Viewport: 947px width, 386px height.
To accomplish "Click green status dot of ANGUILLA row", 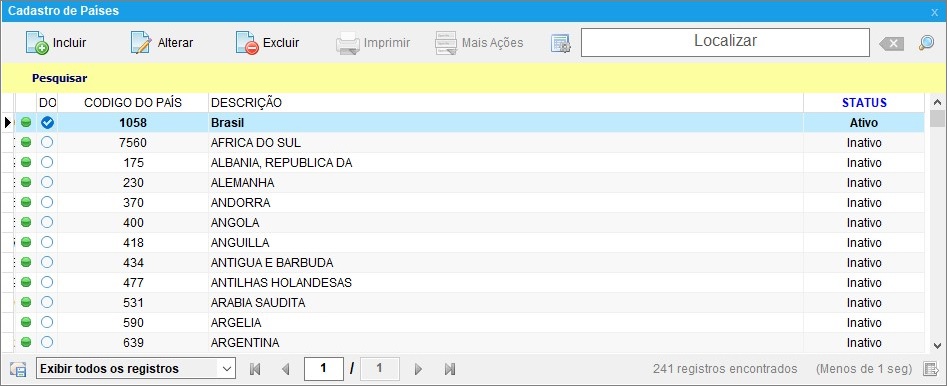I will pos(26,242).
